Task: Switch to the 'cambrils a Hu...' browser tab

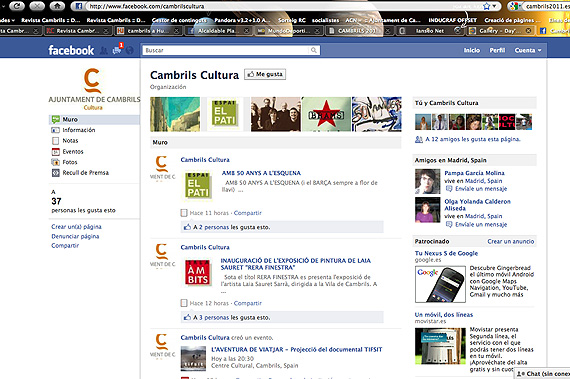Action: [148, 31]
